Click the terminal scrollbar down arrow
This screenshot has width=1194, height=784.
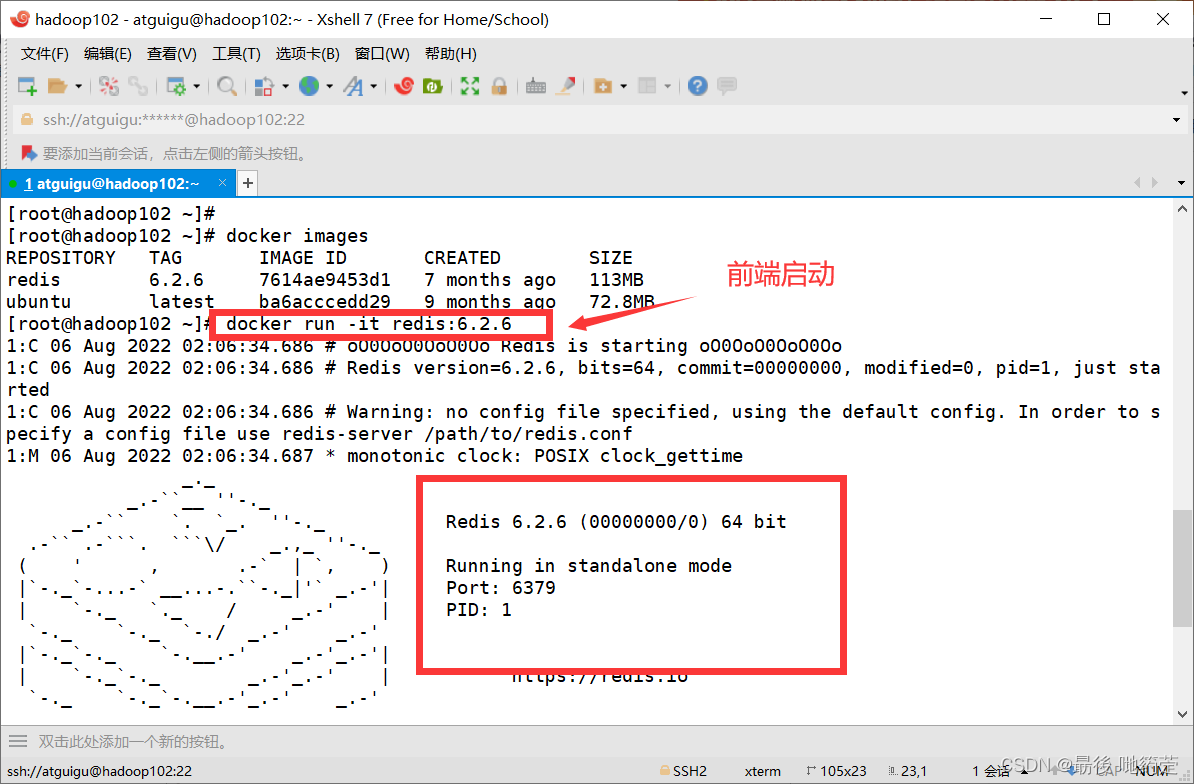point(1183,715)
